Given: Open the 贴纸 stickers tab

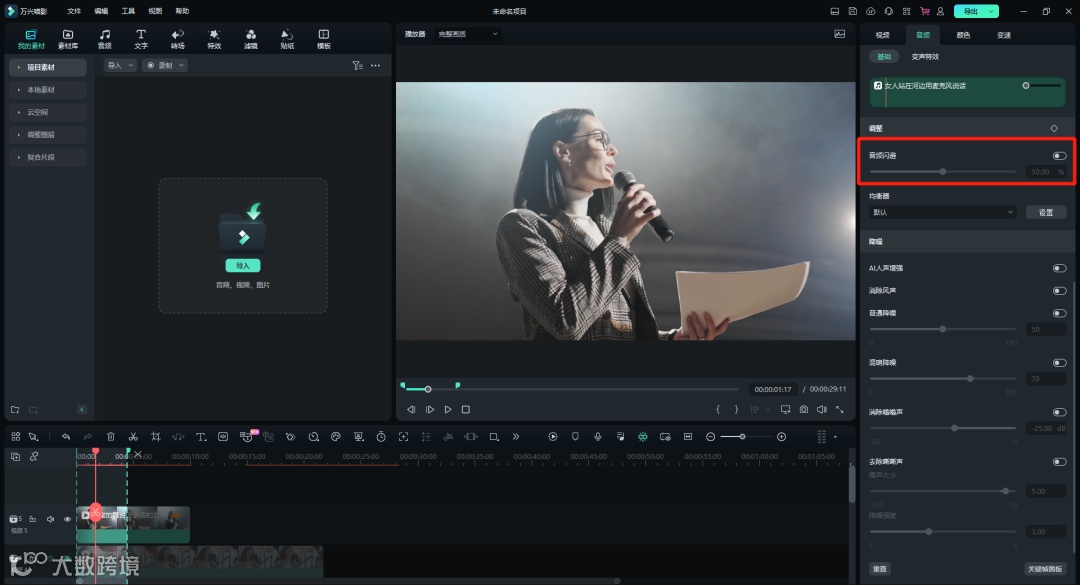Looking at the screenshot, I should [287, 39].
